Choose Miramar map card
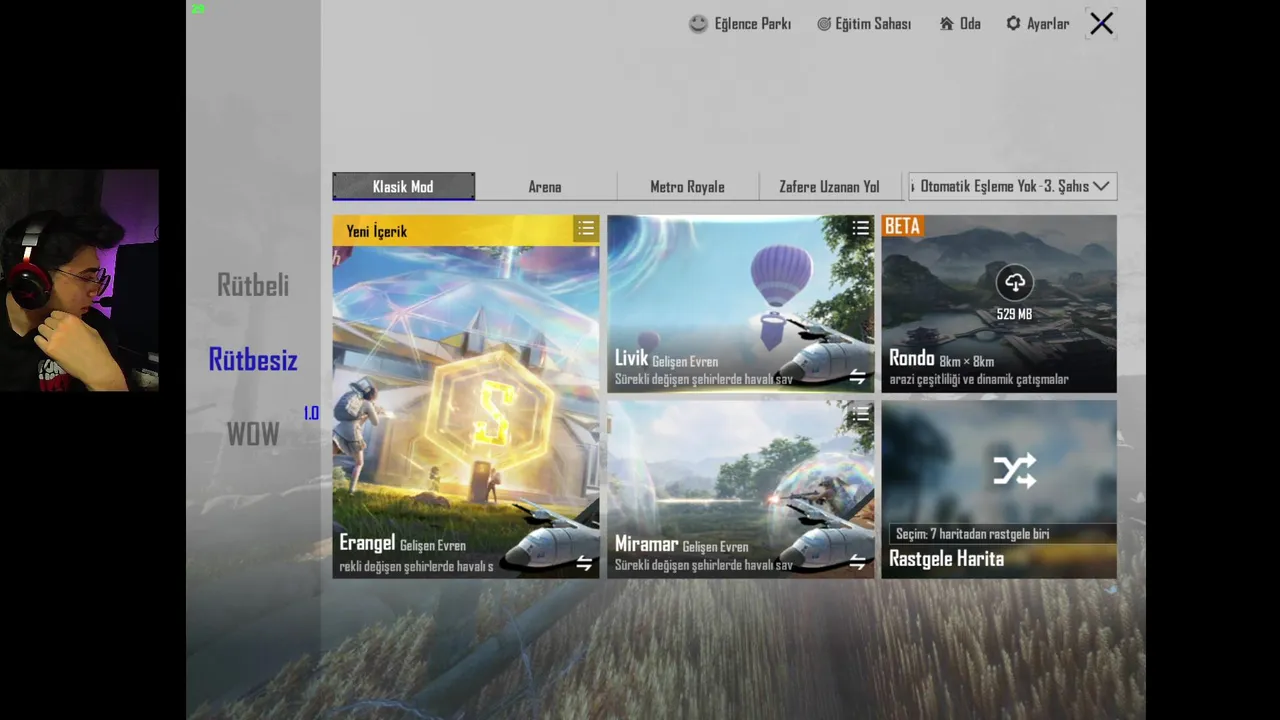1280x720 pixels. click(741, 490)
